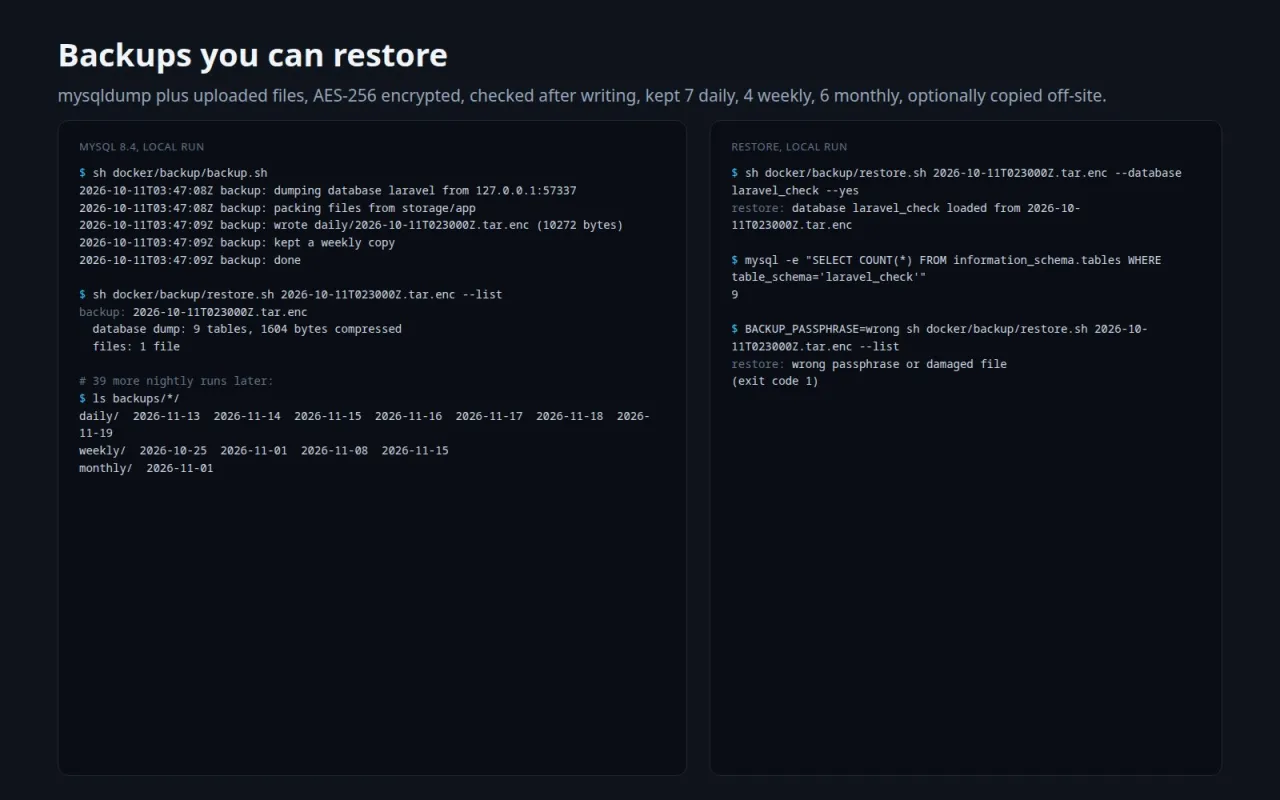Select the 'BACKUP_PASSPHRASE=wrong' command line
1280x800 pixels.
point(940,337)
